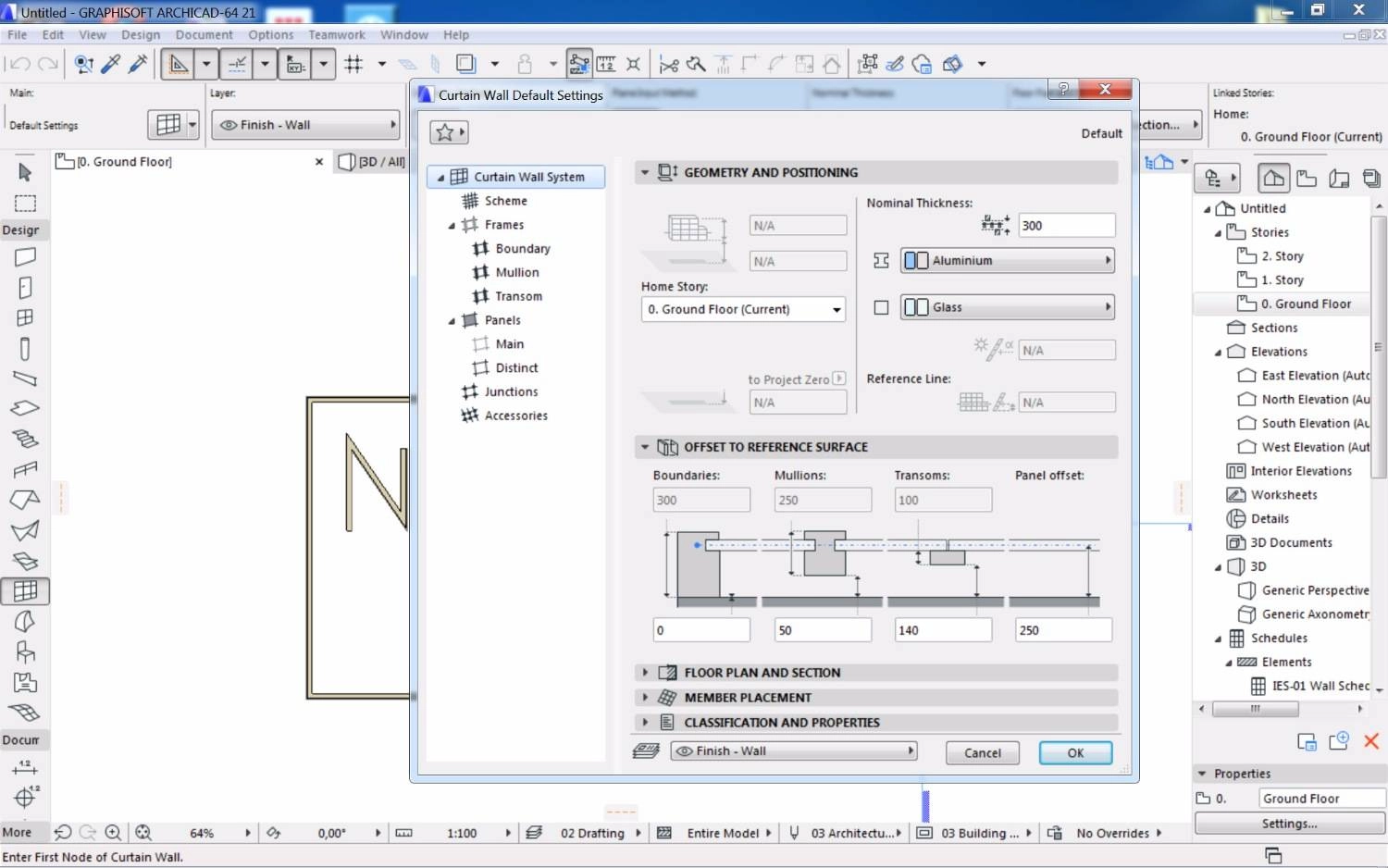
Task: Switch Navigator to Layout Book icon
Action: pyautogui.click(x=1339, y=178)
